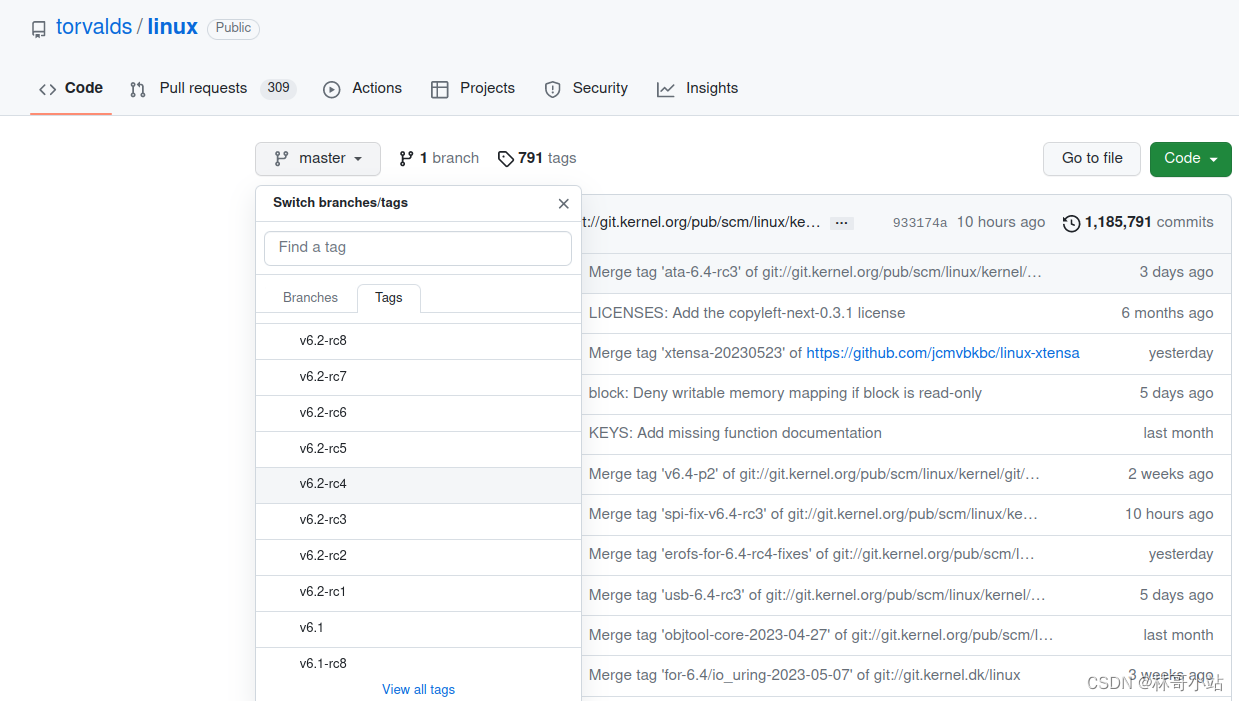This screenshot has height=701, width=1239.
Task: Collapse the master branch dropdown
Action: pyautogui.click(x=318, y=158)
